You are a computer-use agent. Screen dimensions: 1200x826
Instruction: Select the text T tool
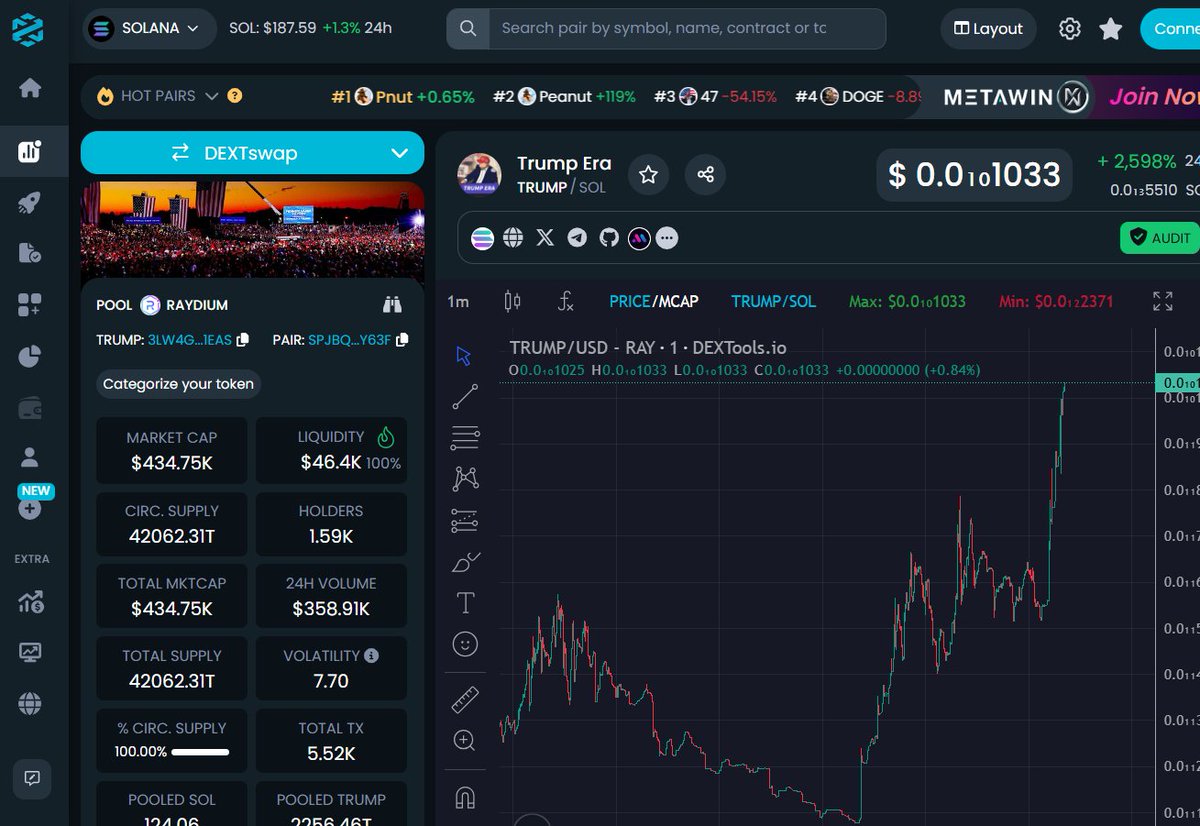point(465,602)
